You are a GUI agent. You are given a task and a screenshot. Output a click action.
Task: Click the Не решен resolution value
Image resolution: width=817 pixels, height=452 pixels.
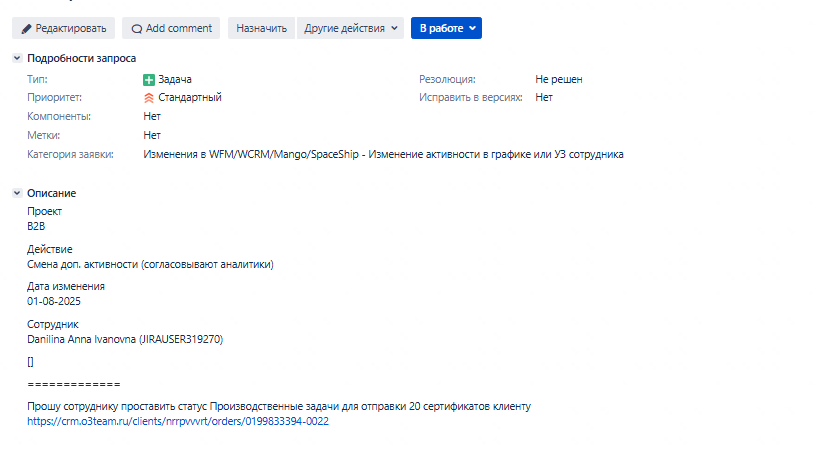tap(559, 79)
